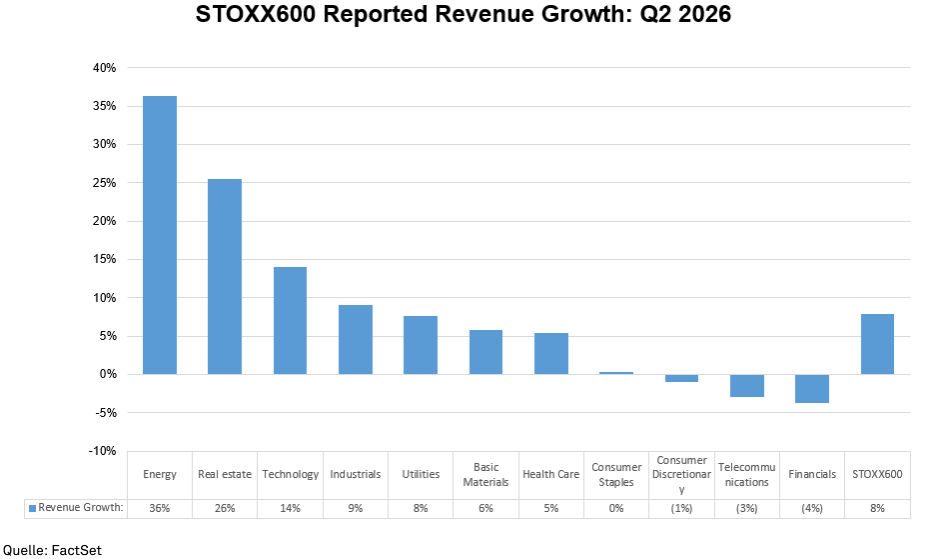Click the Utilities bar

[420, 345]
